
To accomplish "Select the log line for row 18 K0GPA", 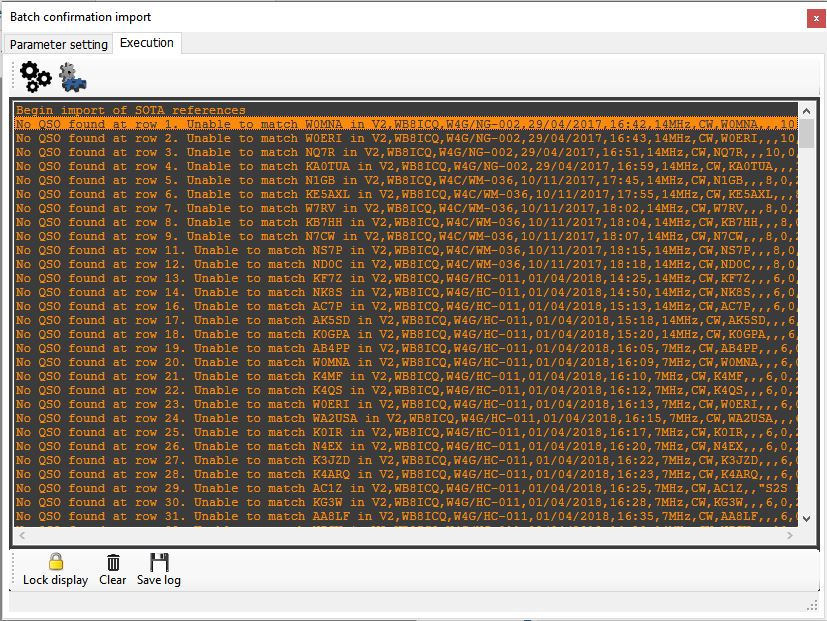I will [x=406, y=334].
